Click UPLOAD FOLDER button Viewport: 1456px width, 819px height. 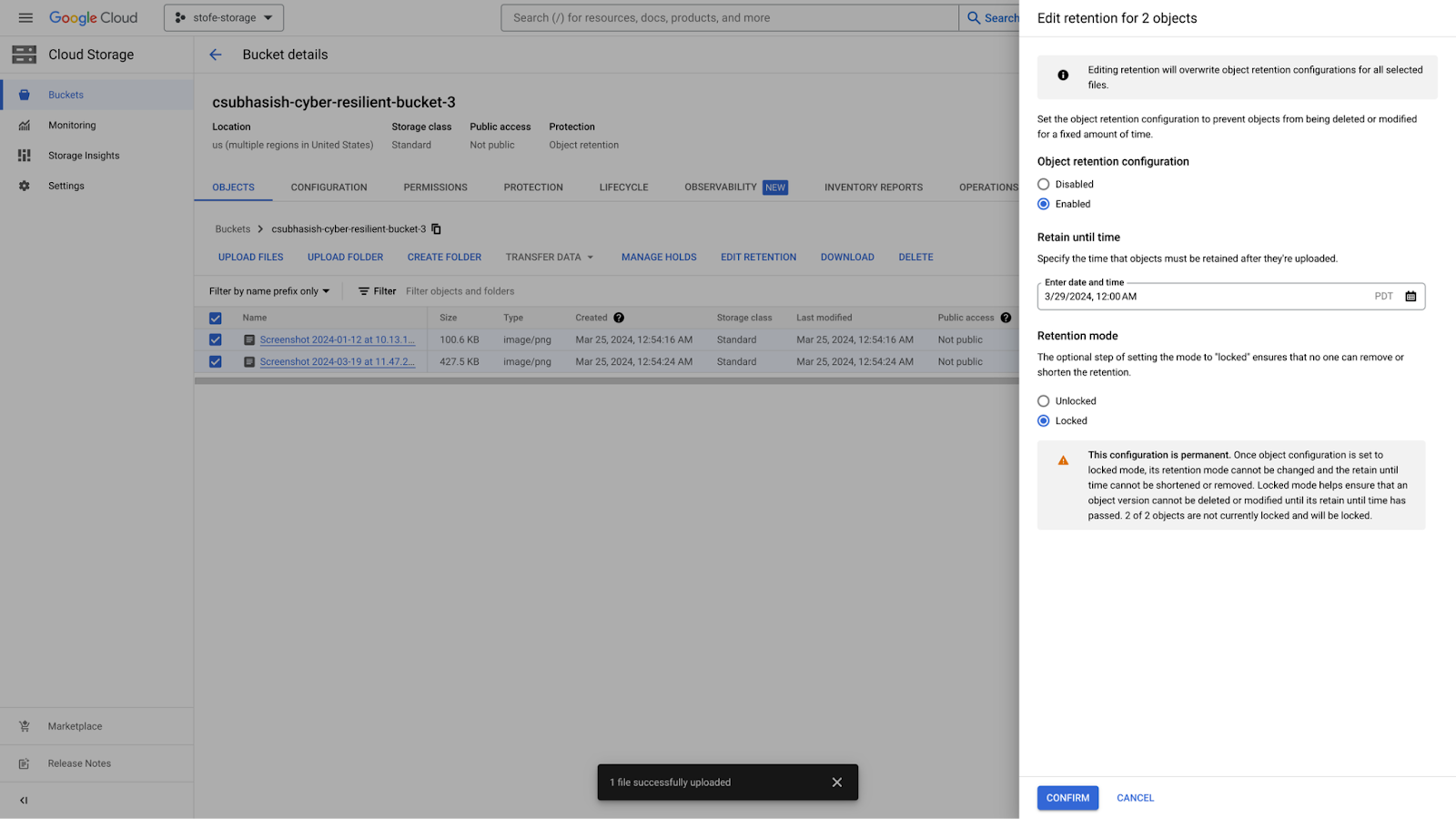pos(345,258)
